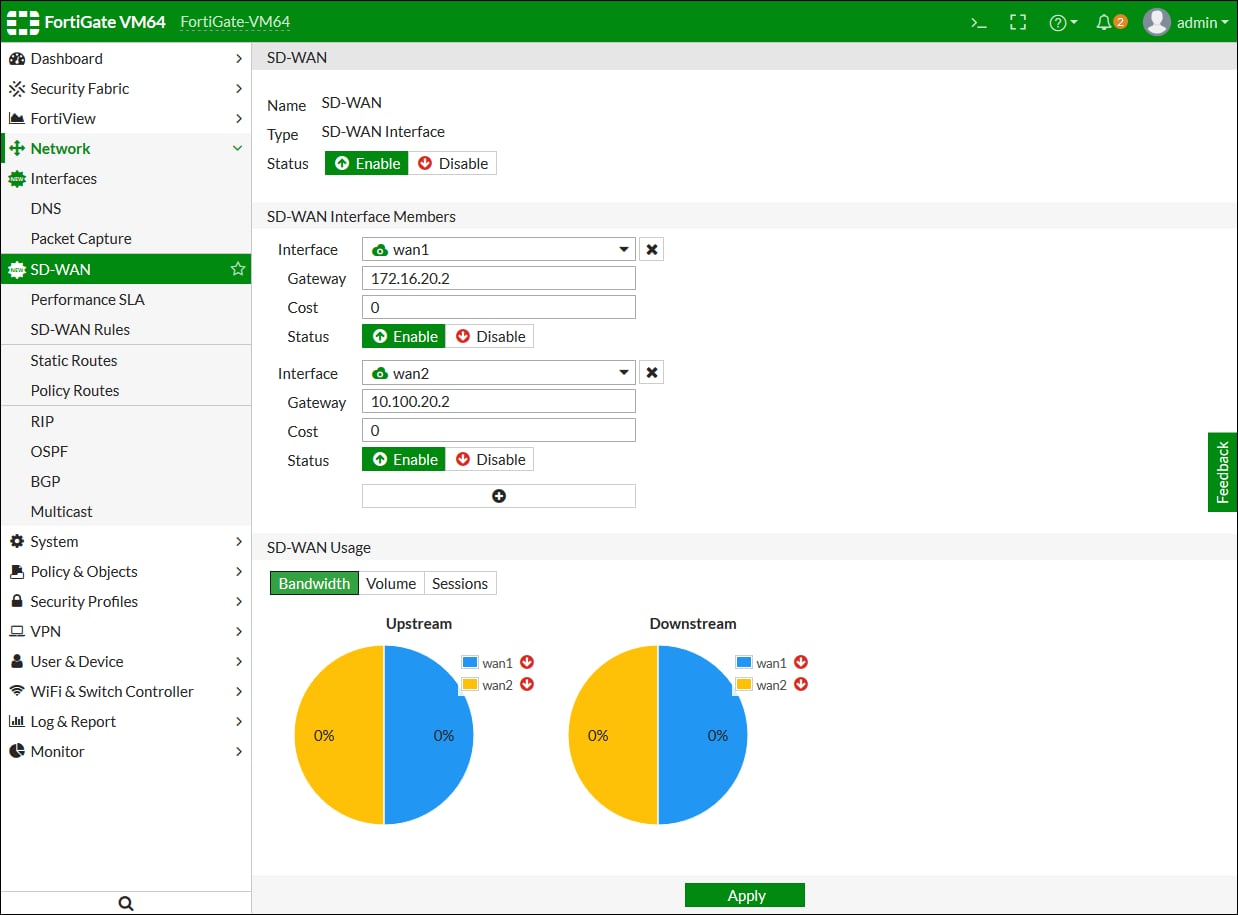1238x915 pixels.
Task: Expand the Dashboard menu
Action: coord(238,59)
